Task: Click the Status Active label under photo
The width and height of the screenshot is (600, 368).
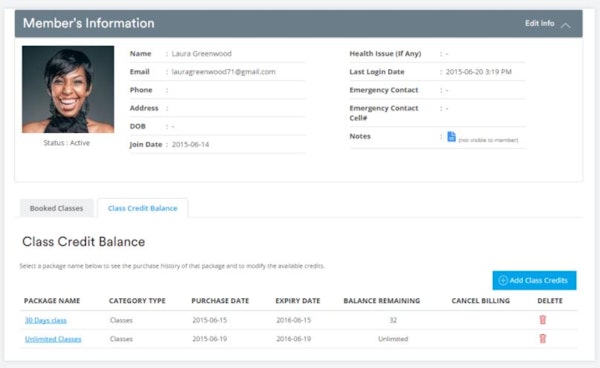Action: point(67,143)
